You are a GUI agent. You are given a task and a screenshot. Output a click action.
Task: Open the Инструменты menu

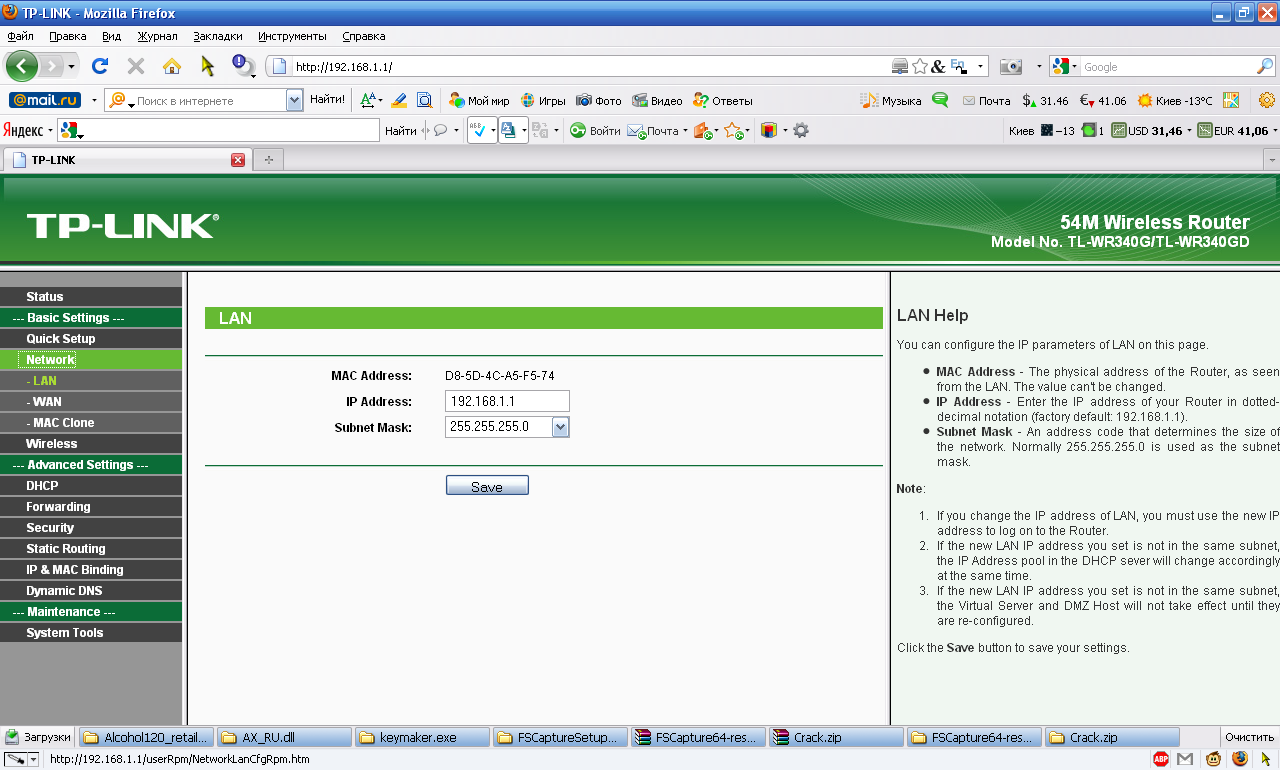(292, 36)
